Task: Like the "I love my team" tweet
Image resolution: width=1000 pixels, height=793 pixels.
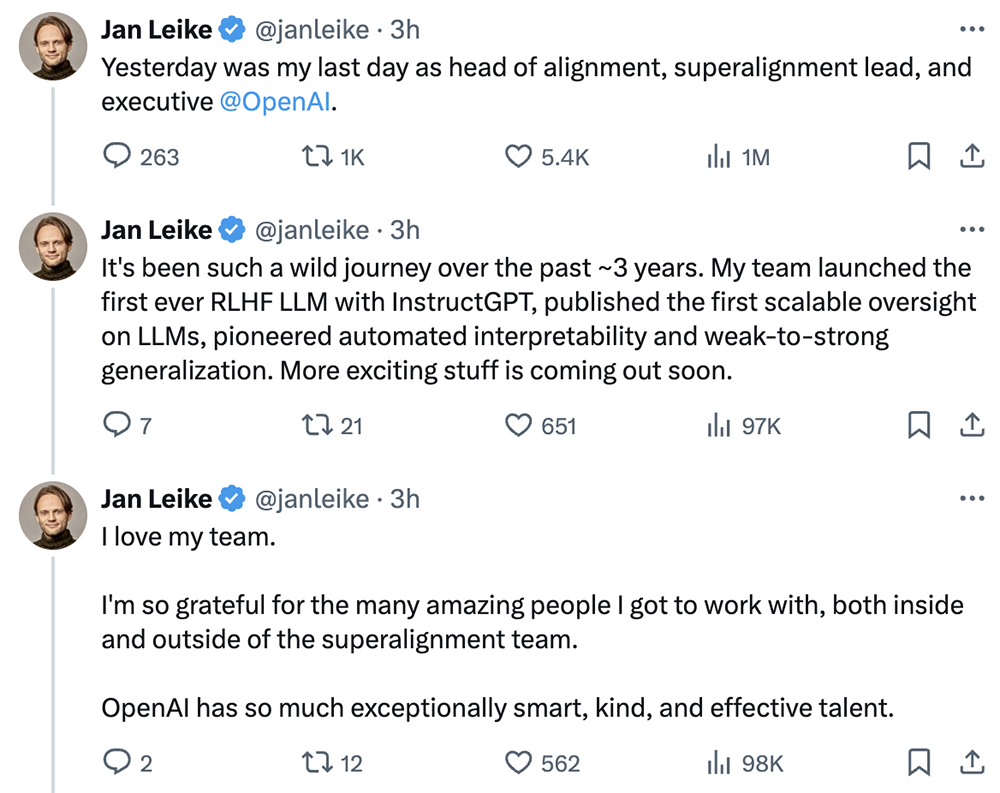Action: tap(518, 764)
